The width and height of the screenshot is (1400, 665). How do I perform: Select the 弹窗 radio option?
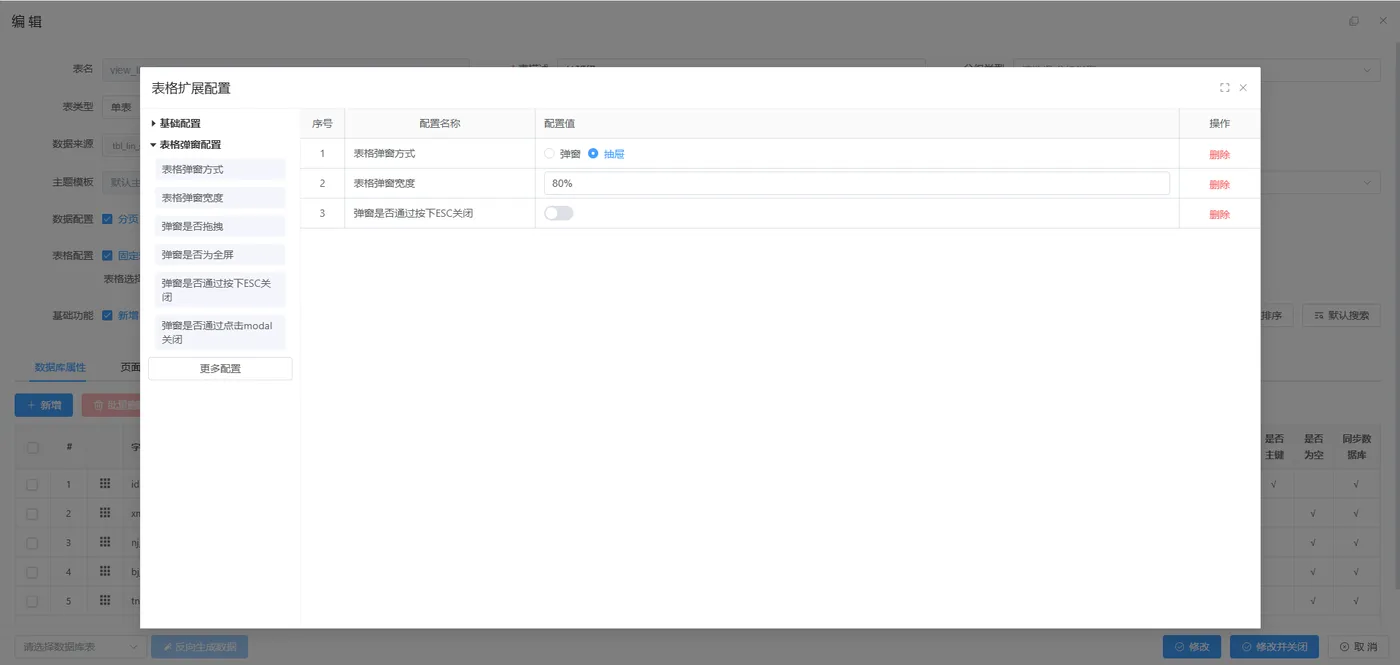[x=563, y=154]
